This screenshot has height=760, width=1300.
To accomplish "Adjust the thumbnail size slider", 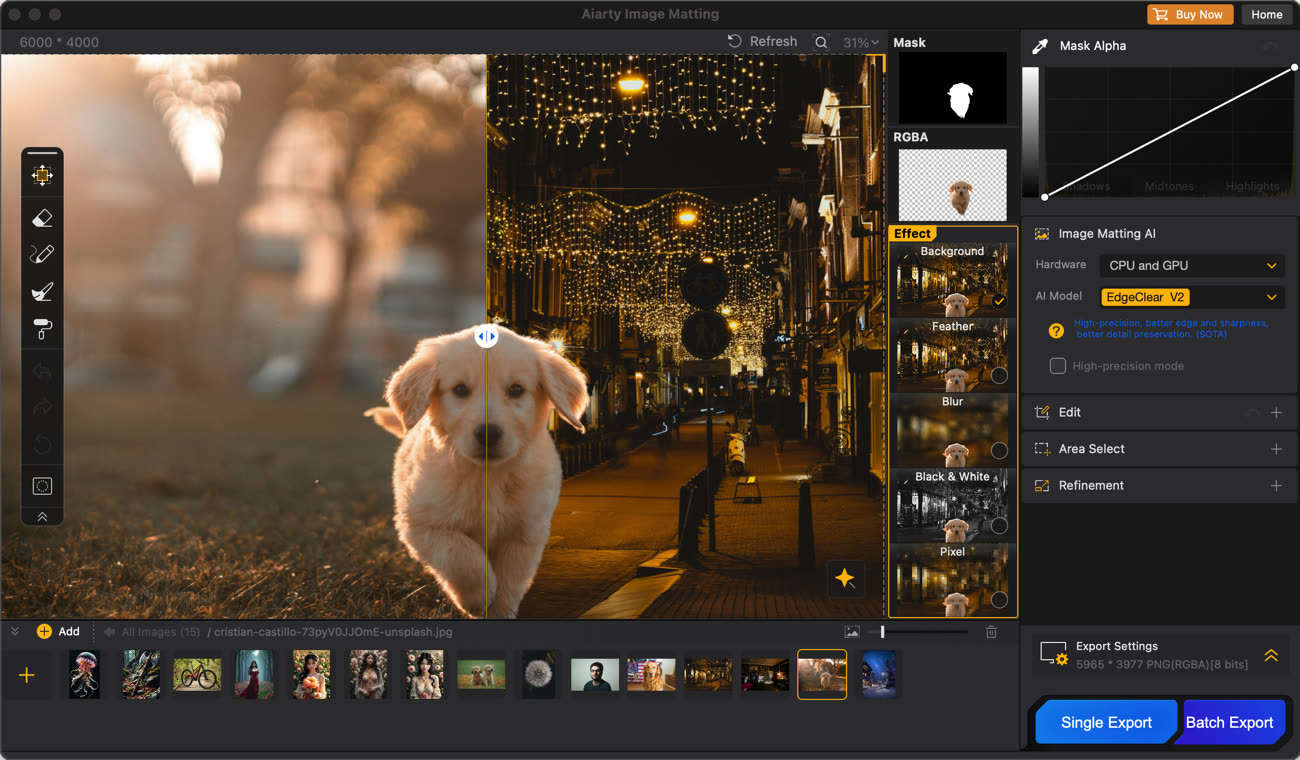I will coord(882,632).
